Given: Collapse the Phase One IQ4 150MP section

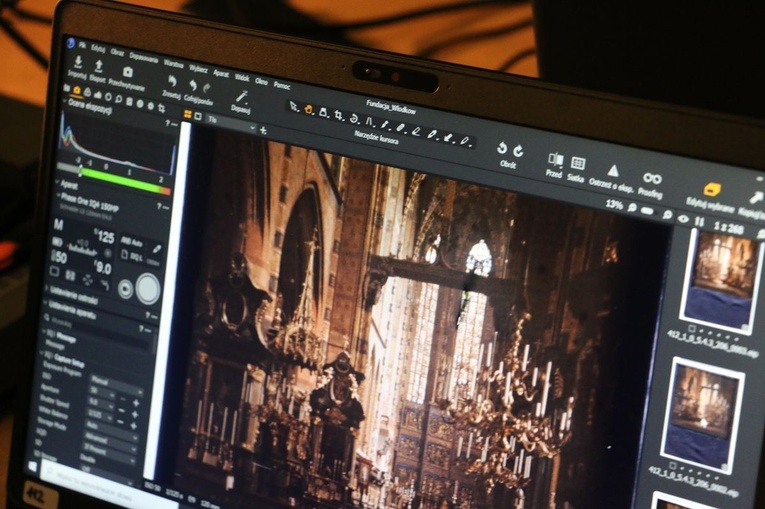Looking at the screenshot, I should (59, 196).
